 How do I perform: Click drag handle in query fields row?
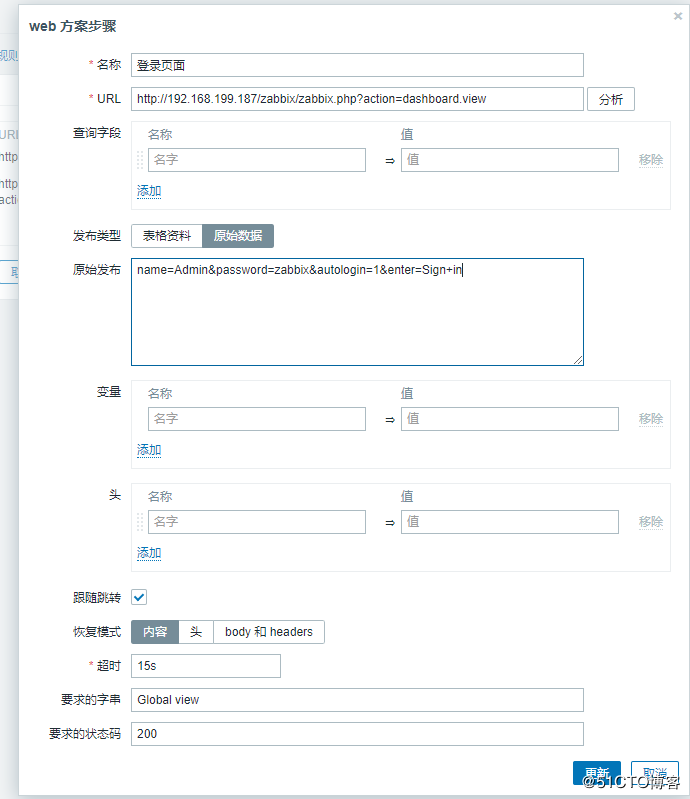click(140, 160)
